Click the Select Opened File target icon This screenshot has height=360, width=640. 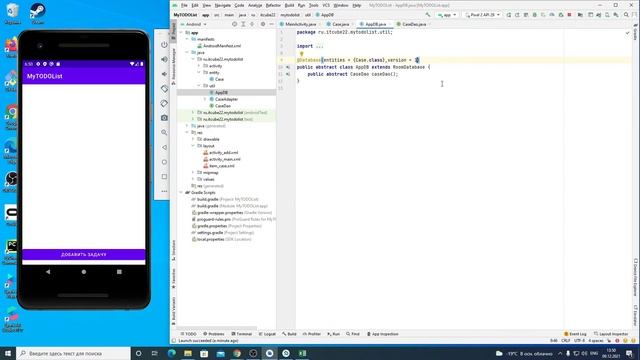point(234,24)
